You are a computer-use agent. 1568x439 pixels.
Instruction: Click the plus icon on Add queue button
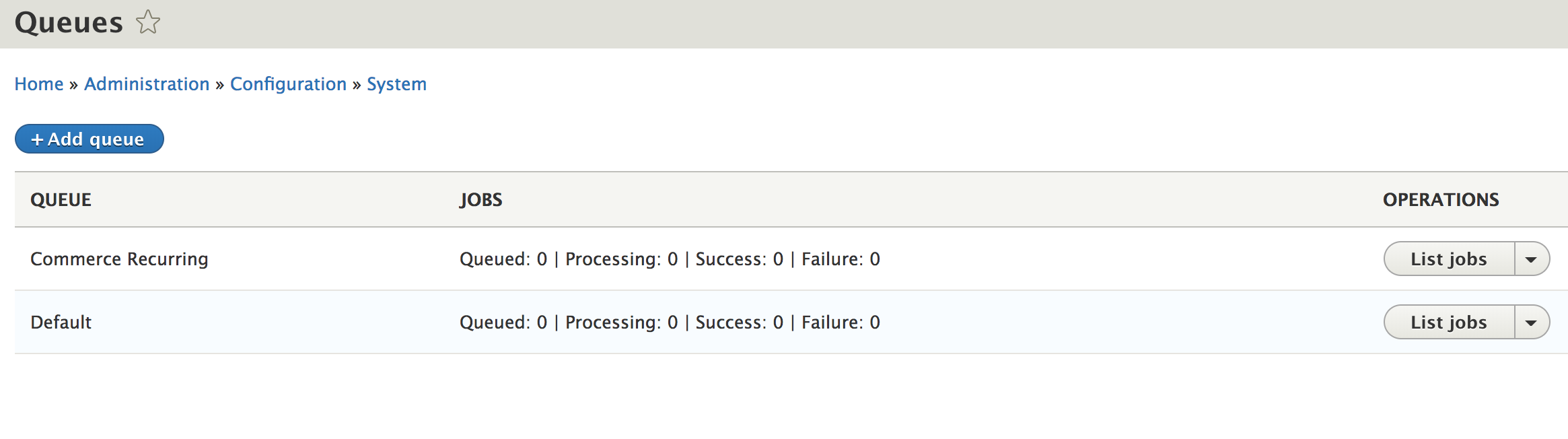[x=39, y=139]
